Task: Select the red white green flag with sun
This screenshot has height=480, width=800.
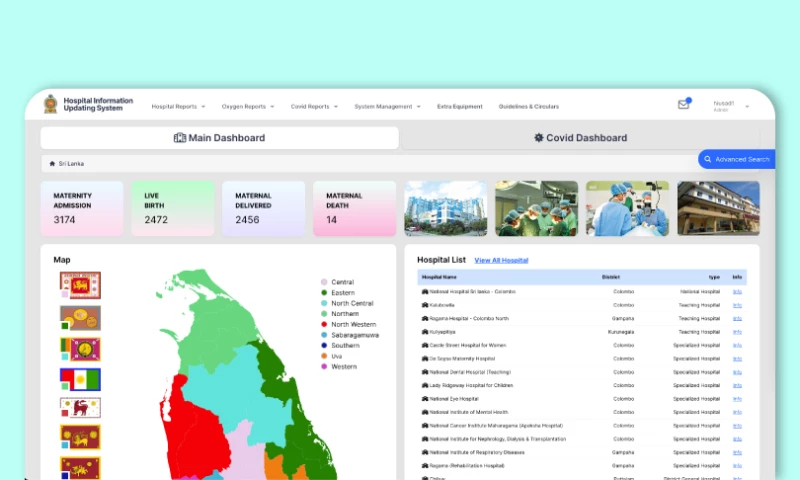Action: pos(80,380)
